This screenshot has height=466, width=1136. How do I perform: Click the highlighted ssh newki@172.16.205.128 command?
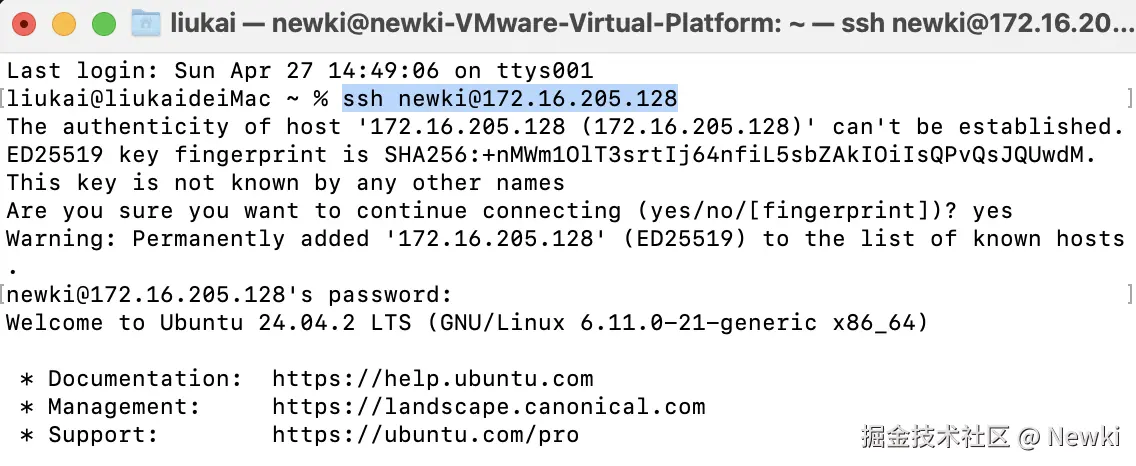click(x=510, y=99)
